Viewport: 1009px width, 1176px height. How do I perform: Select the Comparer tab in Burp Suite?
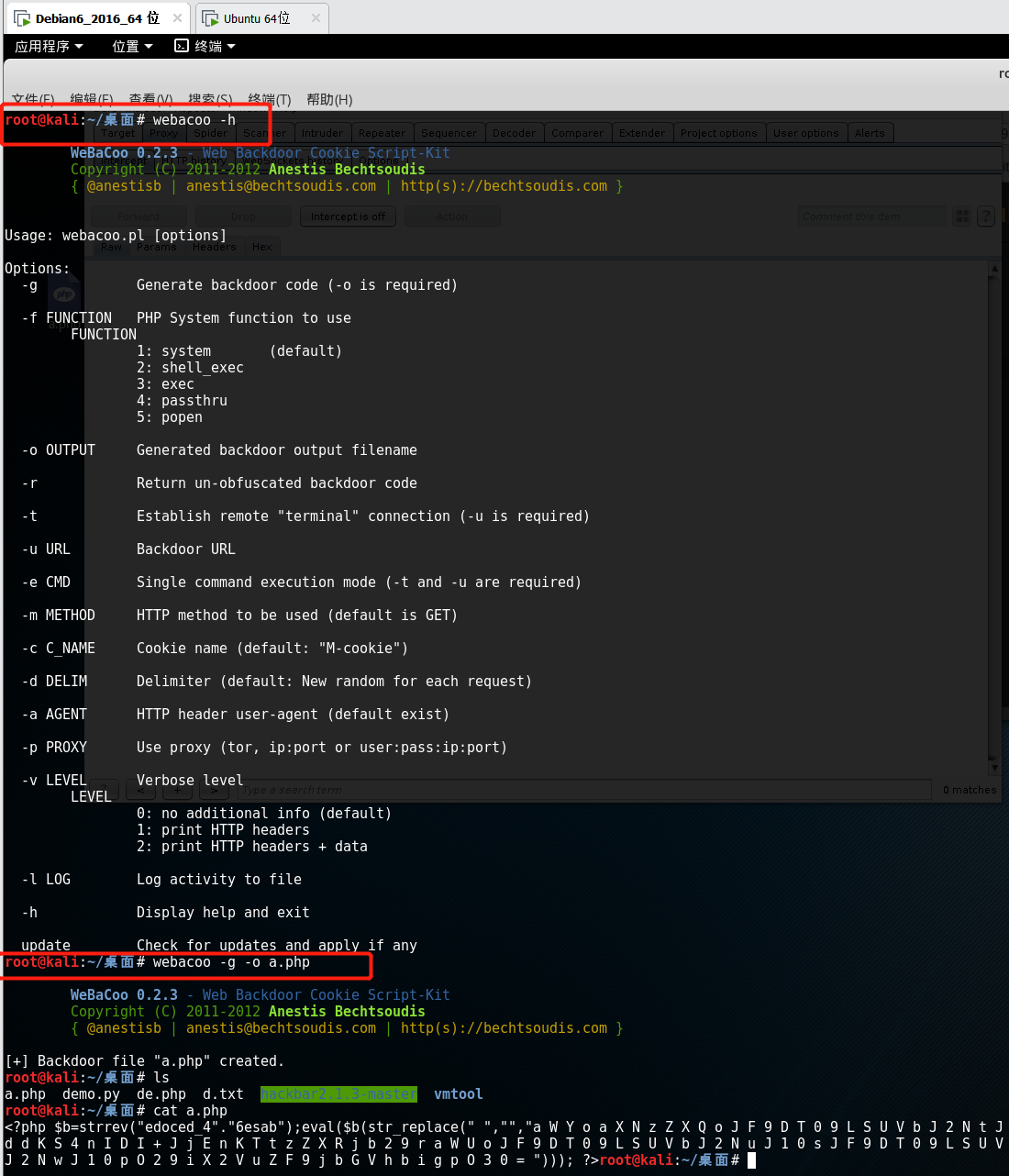point(577,133)
